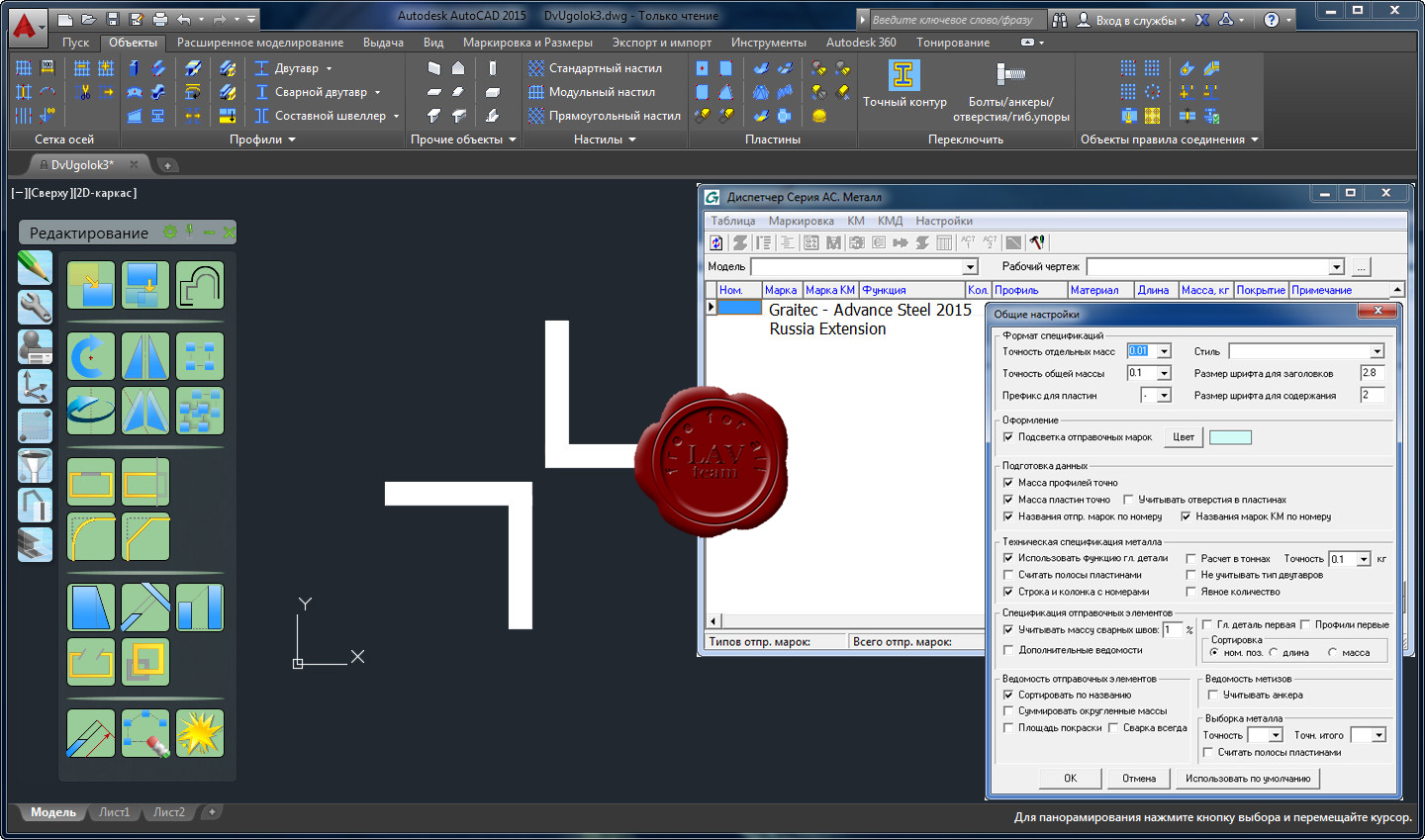This screenshot has height=840, width=1425.
Task: Click the binoculars search icon
Action: [x=1060, y=19]
